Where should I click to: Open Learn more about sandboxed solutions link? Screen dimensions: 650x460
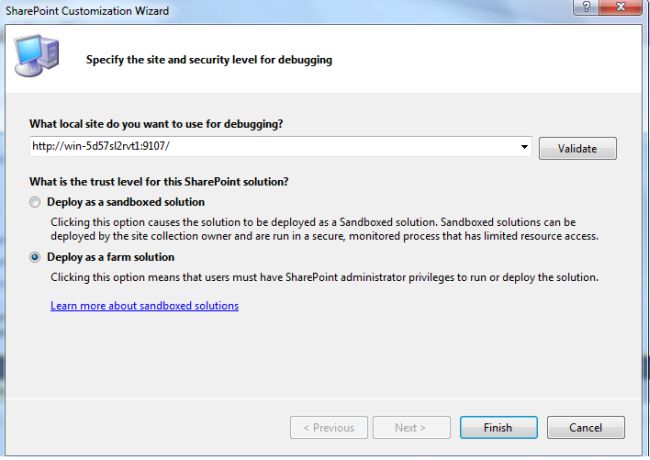(x=144, y=306)
